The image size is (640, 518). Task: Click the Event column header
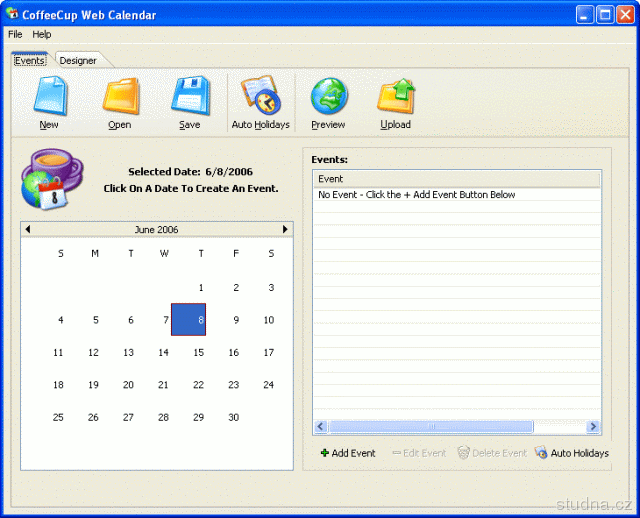pos(456,179)
